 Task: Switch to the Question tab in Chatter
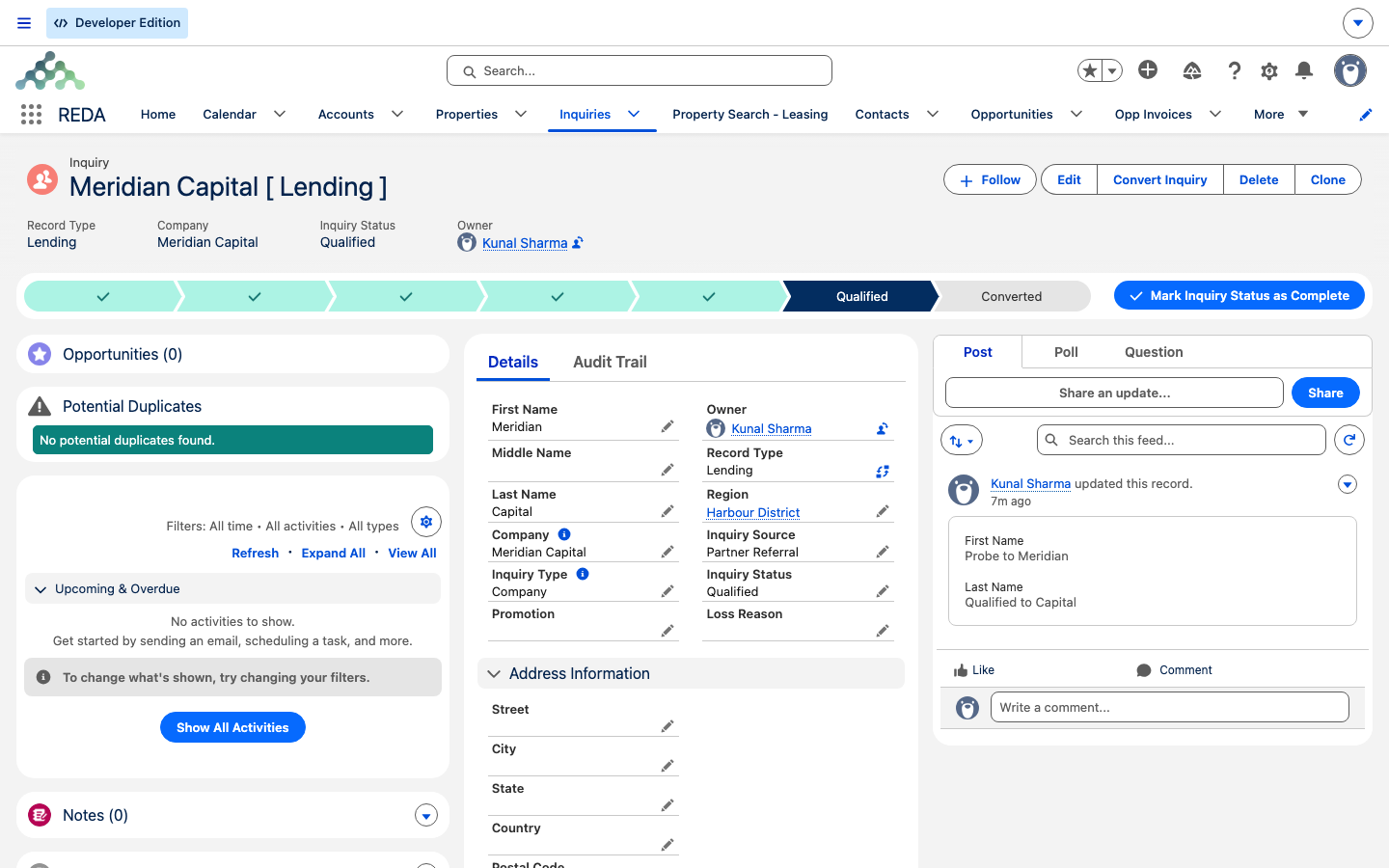point(1154,352)
